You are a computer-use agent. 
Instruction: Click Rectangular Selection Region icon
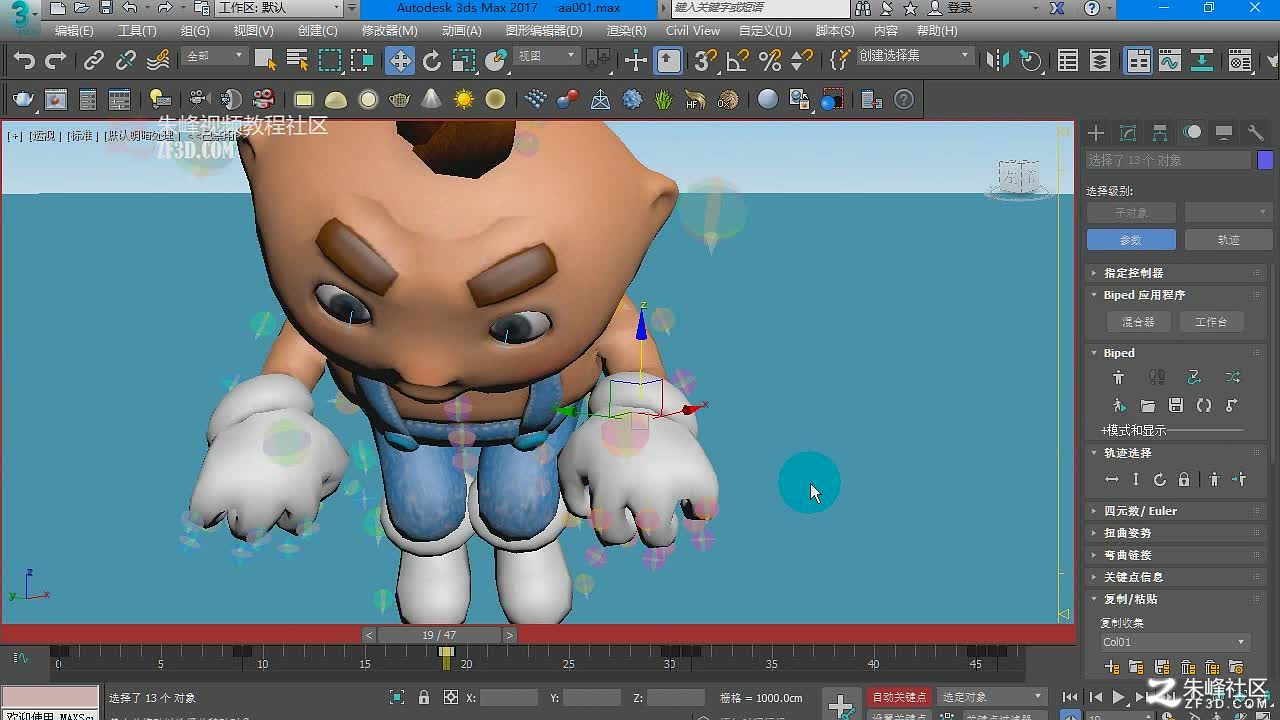pyautogui.click(x=329, y=61)
